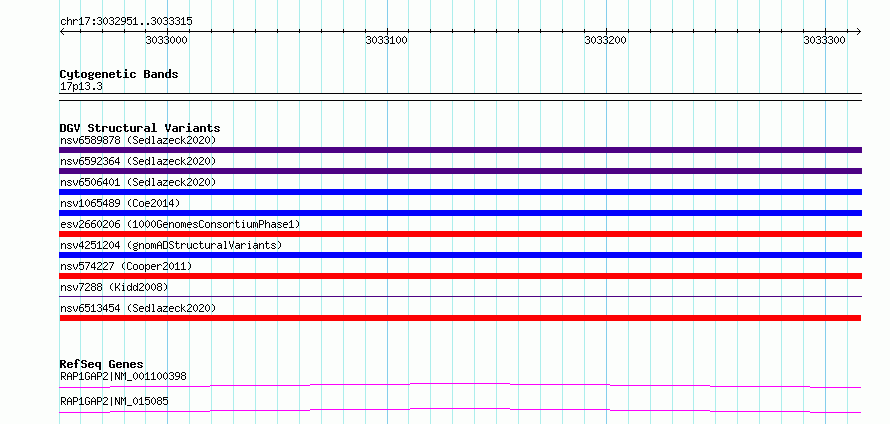890x424 pixels.
Task: Open variant esv2660206 (1000GenomesConsortiumPhase1) label
Action: [x=180, y=224]
